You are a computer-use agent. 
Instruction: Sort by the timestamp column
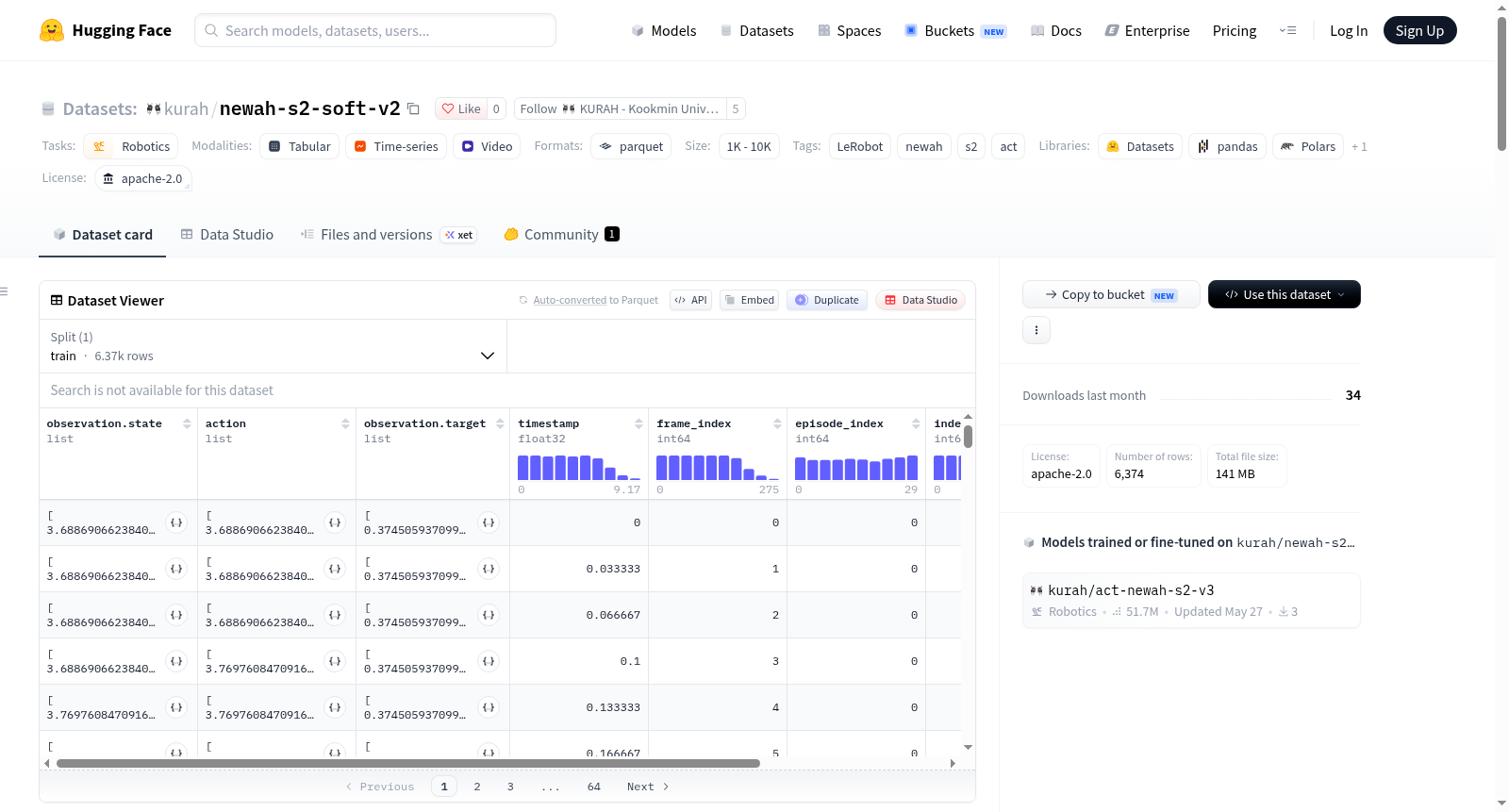(638, 423)
